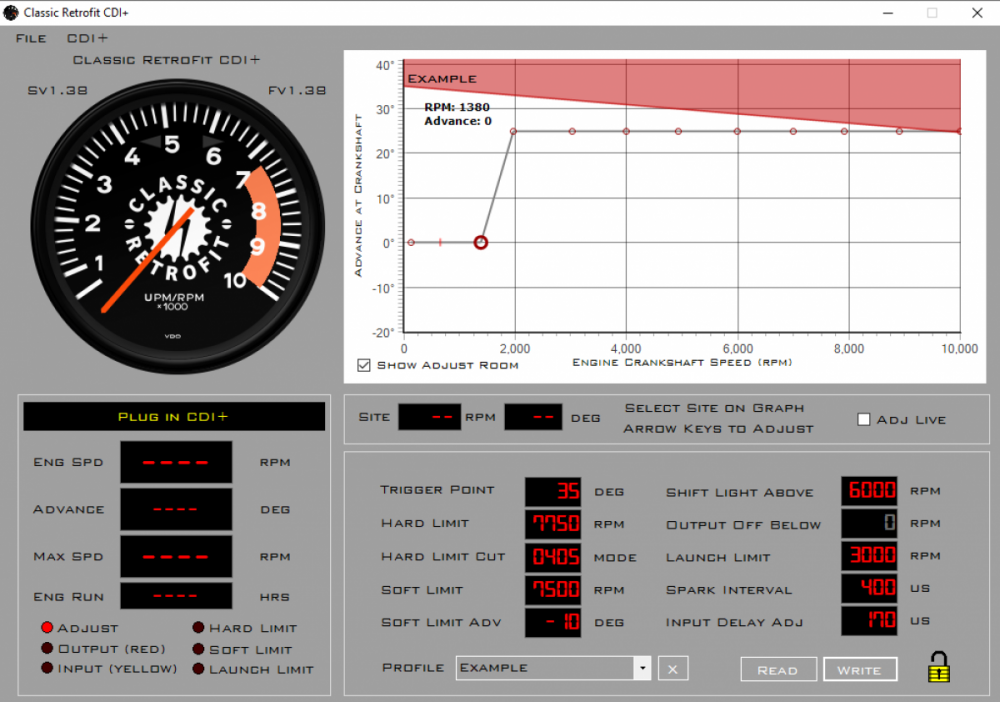
Task: Click the Classic Retrofit app icon in title bar
Action: point(11,13)
